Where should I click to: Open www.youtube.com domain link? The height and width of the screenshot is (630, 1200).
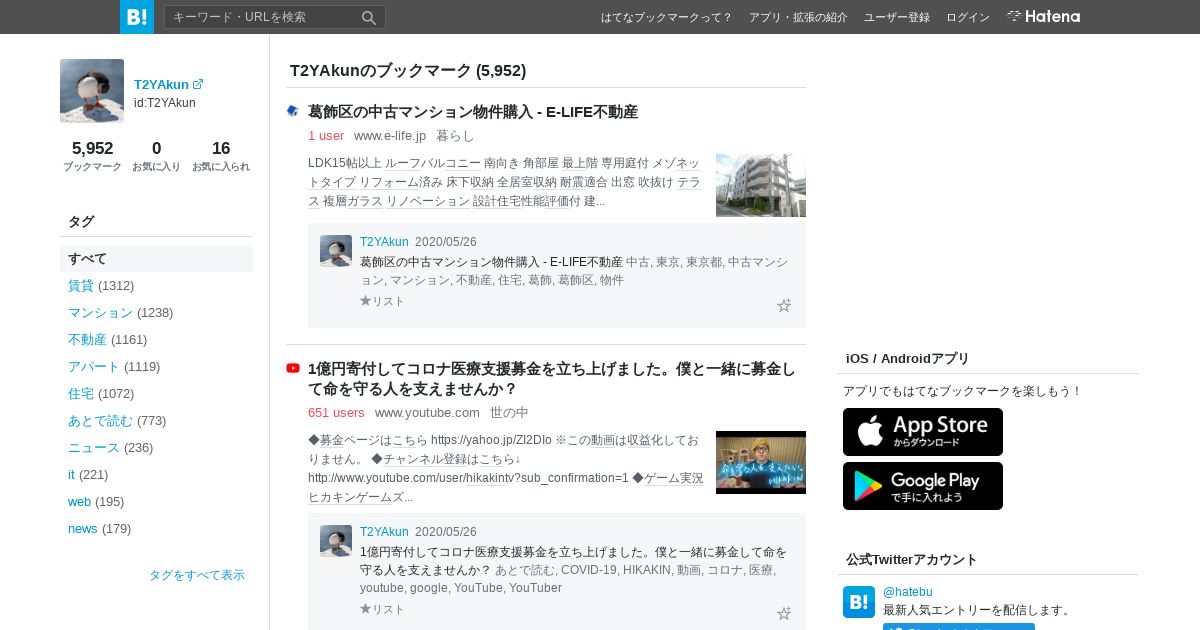427,412
